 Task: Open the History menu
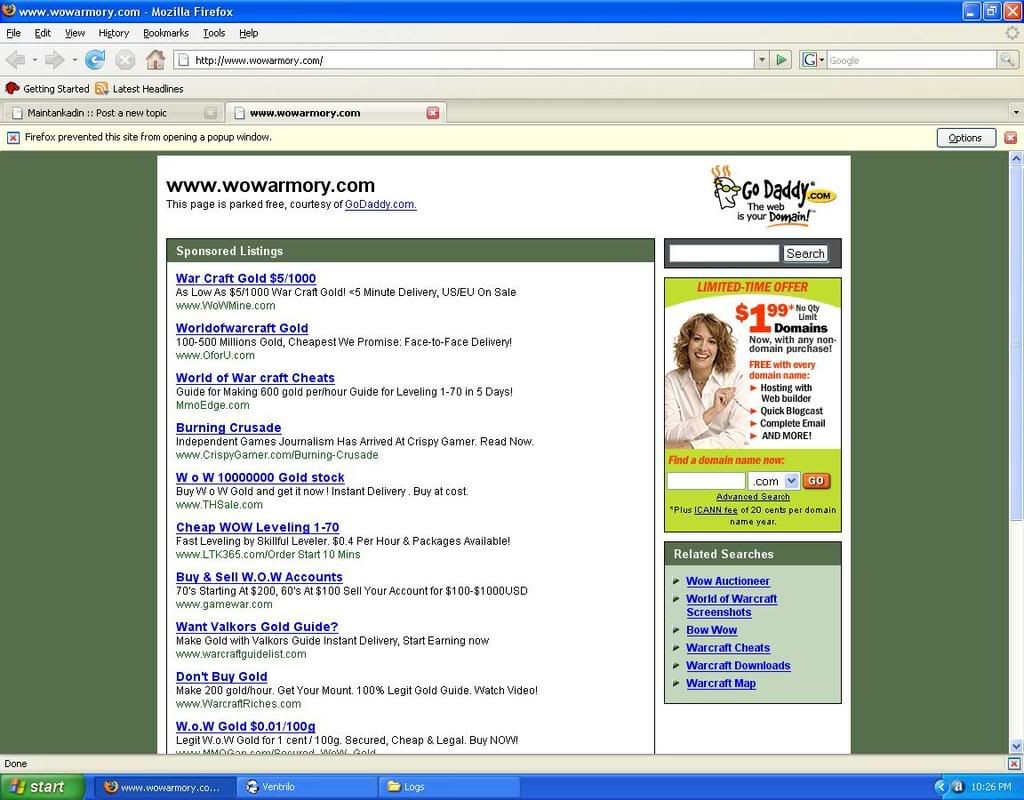pos(114,33)
